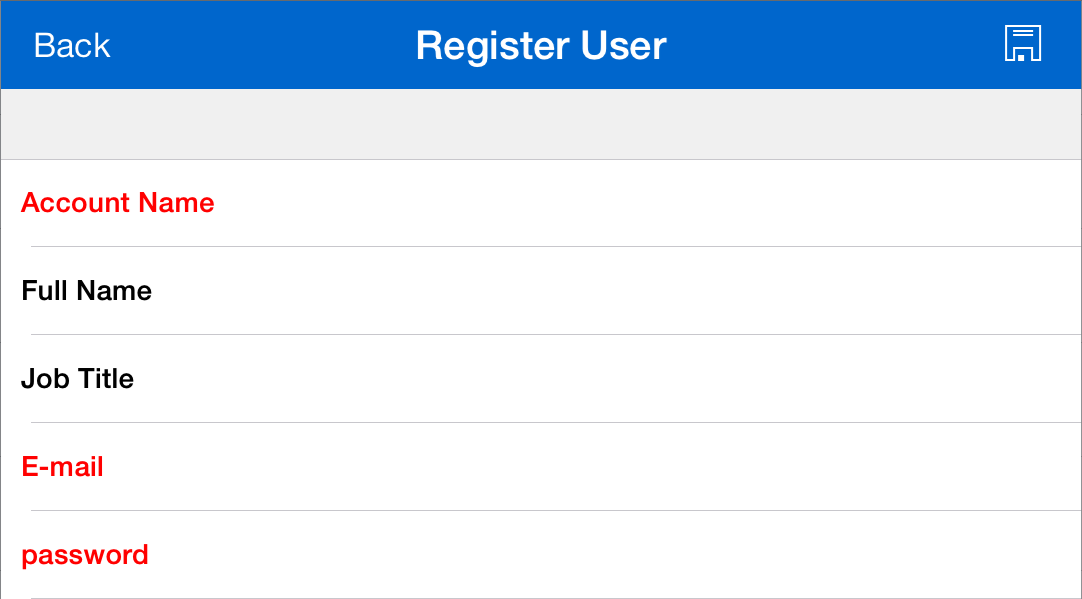Focus the Full Name input field
1082x599 pixels.
(x=640, y=291)
